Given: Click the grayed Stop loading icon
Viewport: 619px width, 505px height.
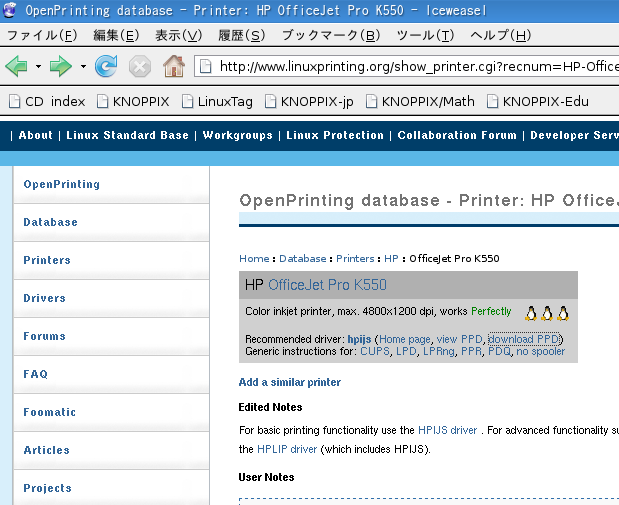Looking at the screenshot, I should tap(140, 66).
